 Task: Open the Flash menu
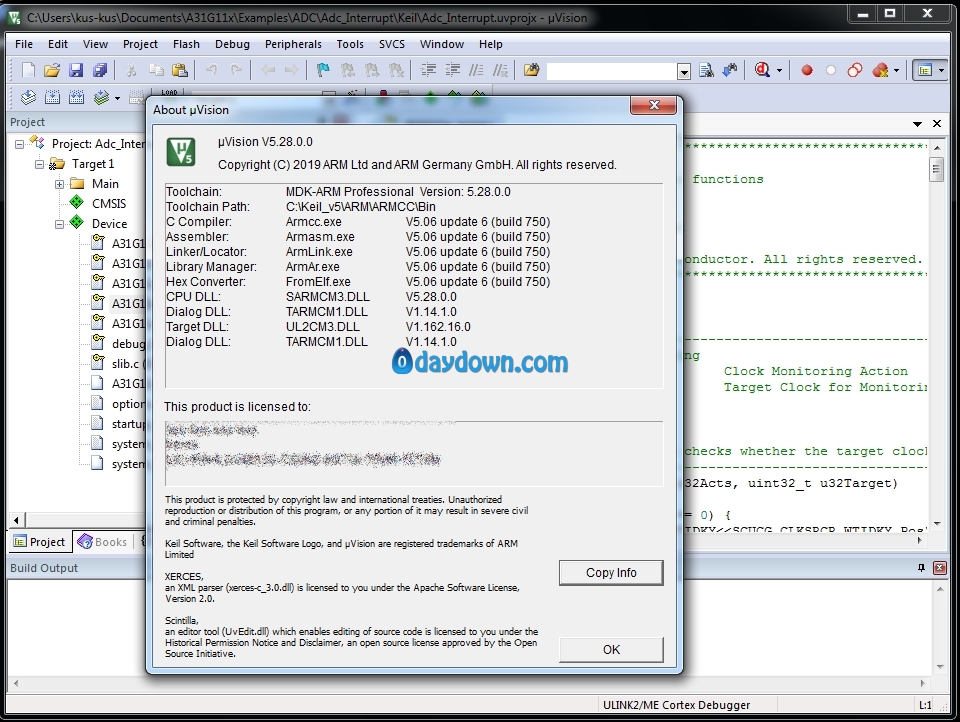pyautogui.click(x=186, y=44)
